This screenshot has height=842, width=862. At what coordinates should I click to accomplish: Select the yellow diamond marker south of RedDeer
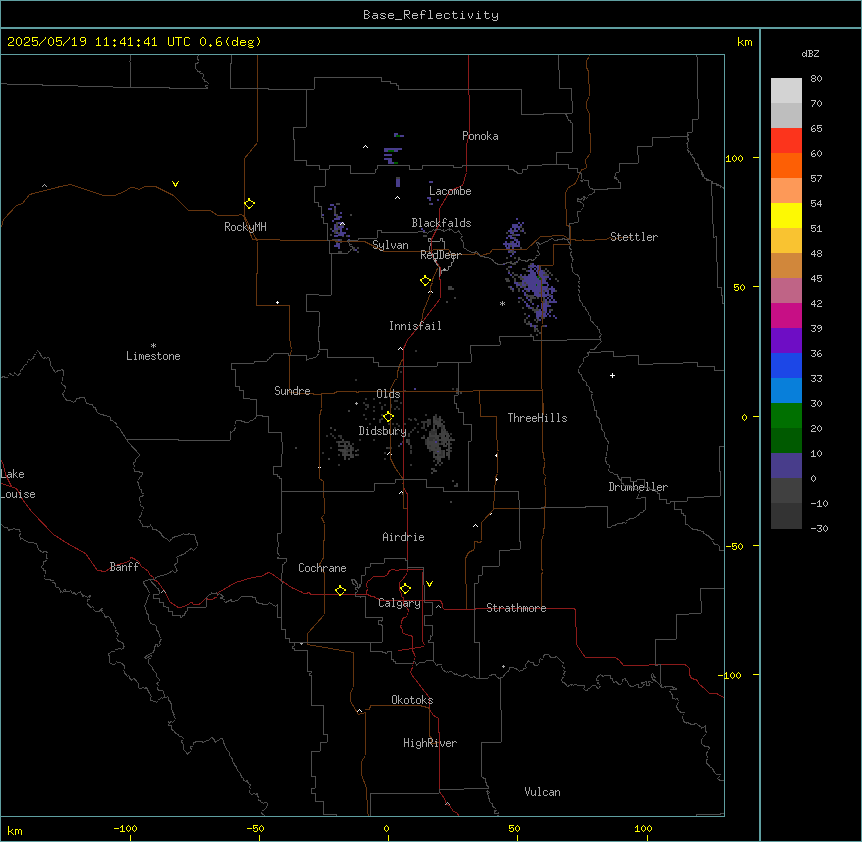tap(426, 281)
